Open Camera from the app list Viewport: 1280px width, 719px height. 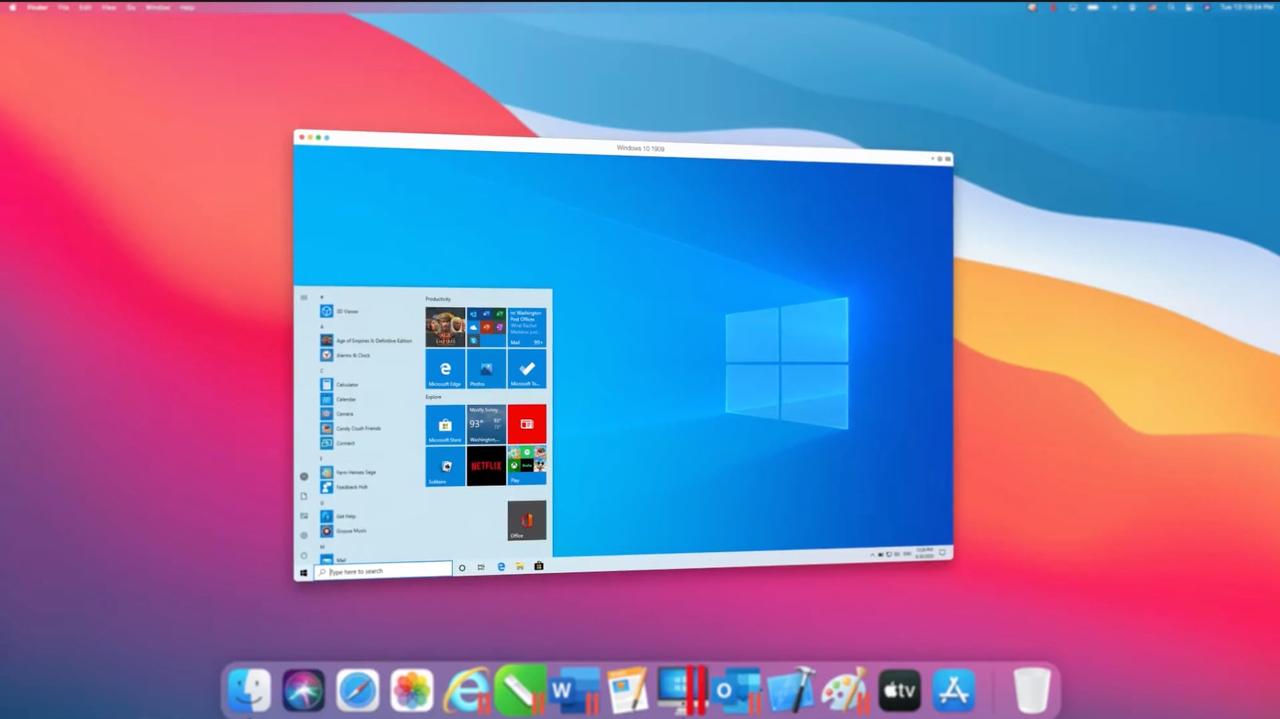point(337,413)
